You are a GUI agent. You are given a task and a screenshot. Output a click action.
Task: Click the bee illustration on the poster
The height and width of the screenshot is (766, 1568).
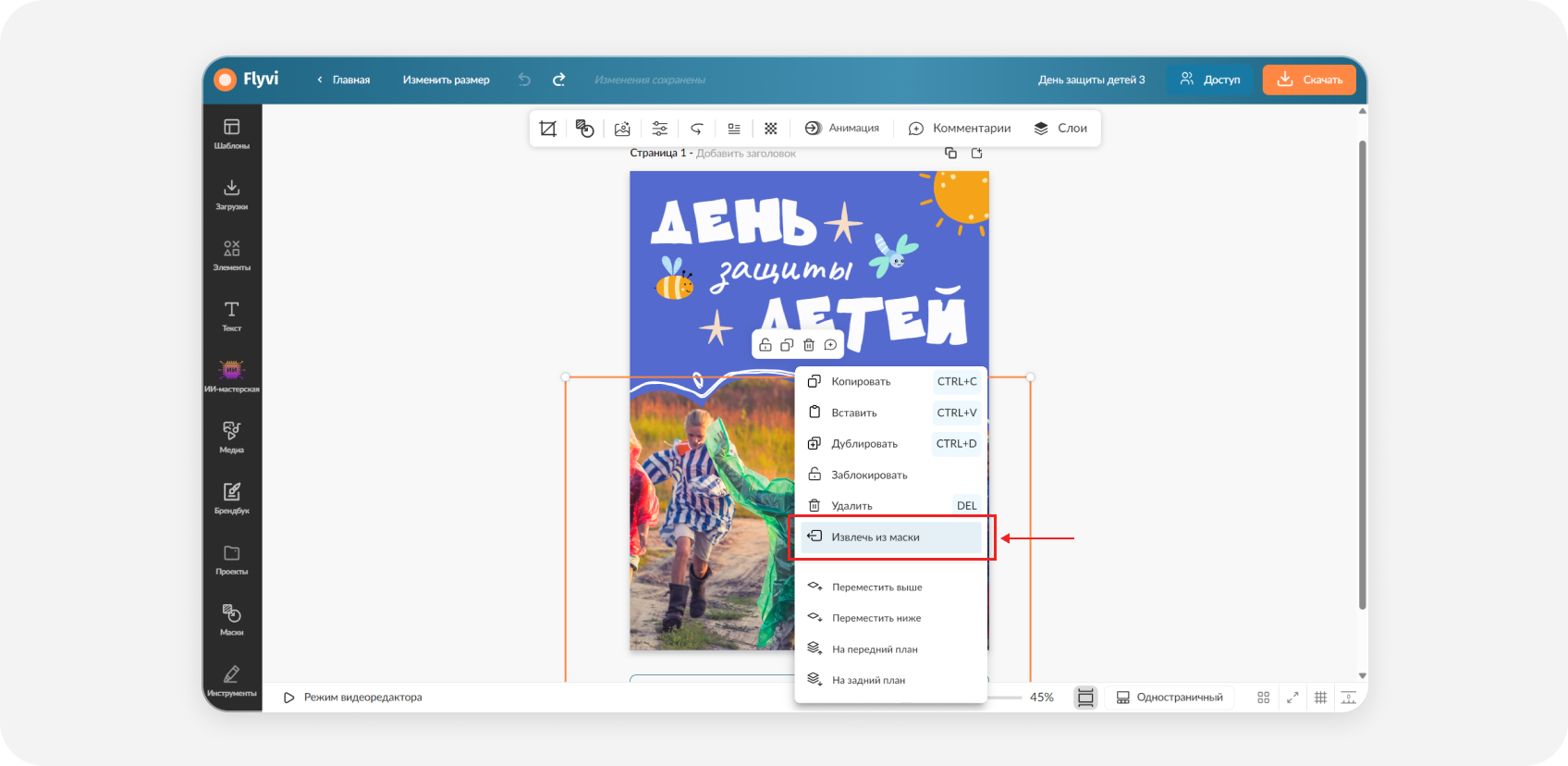click(x=674, y=278)
